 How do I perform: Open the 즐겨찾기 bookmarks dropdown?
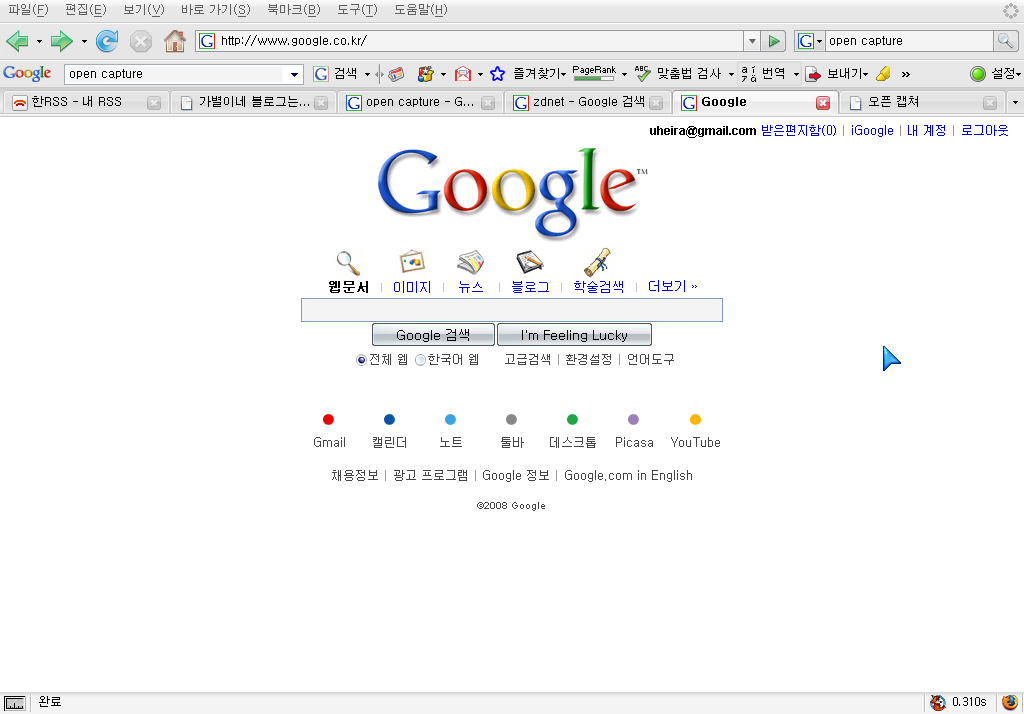tap(539, 74)
